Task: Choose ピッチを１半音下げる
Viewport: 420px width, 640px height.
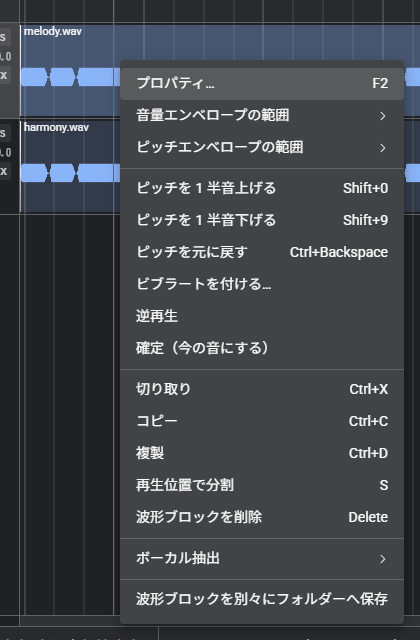Action: (262, 220)
